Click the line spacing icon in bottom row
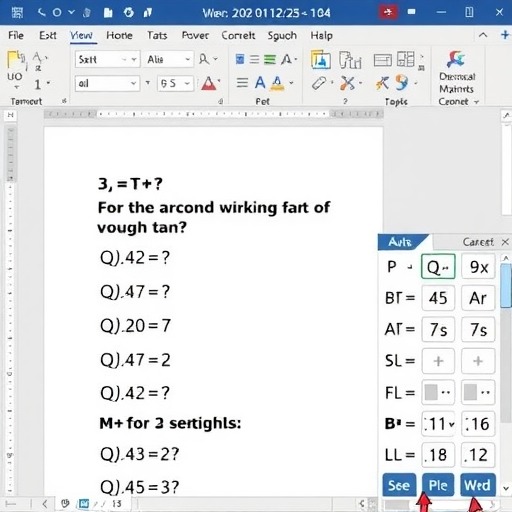 click(x=242, y=82)
